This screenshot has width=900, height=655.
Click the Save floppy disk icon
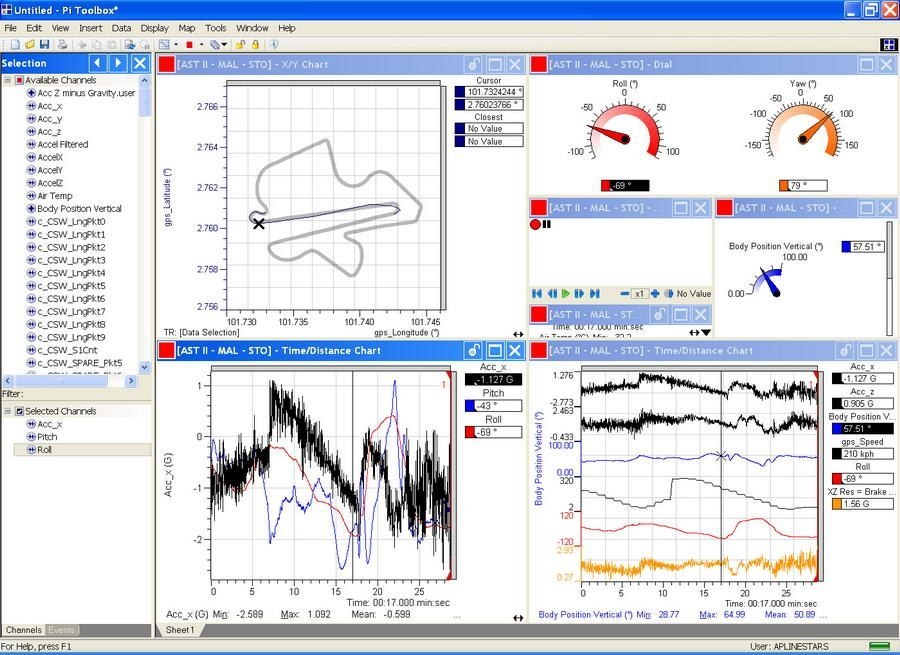coord(45,44)
